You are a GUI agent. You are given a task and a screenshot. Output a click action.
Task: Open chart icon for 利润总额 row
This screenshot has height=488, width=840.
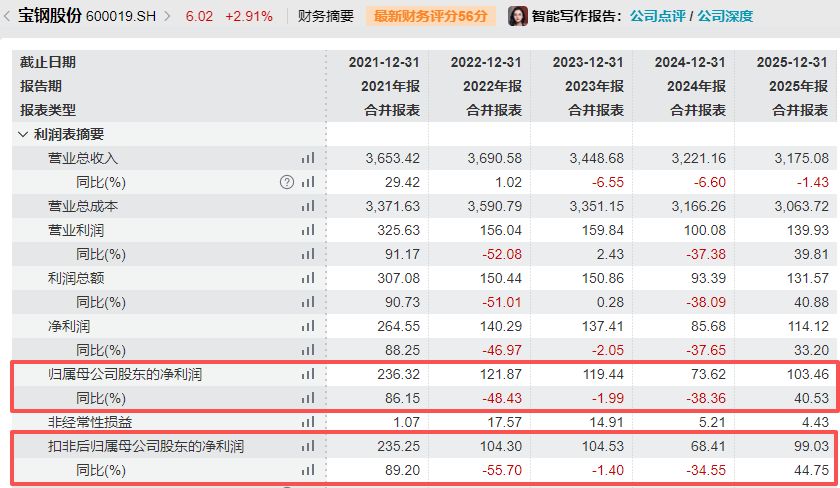click(308, 278)
